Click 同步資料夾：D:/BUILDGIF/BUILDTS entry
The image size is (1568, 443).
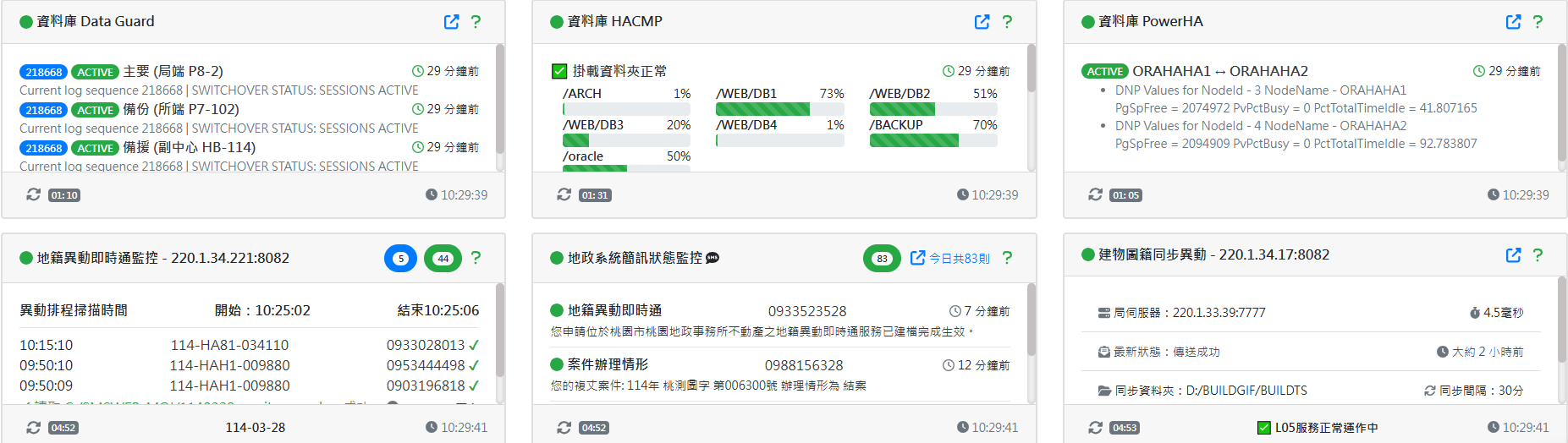point(1202,391)
